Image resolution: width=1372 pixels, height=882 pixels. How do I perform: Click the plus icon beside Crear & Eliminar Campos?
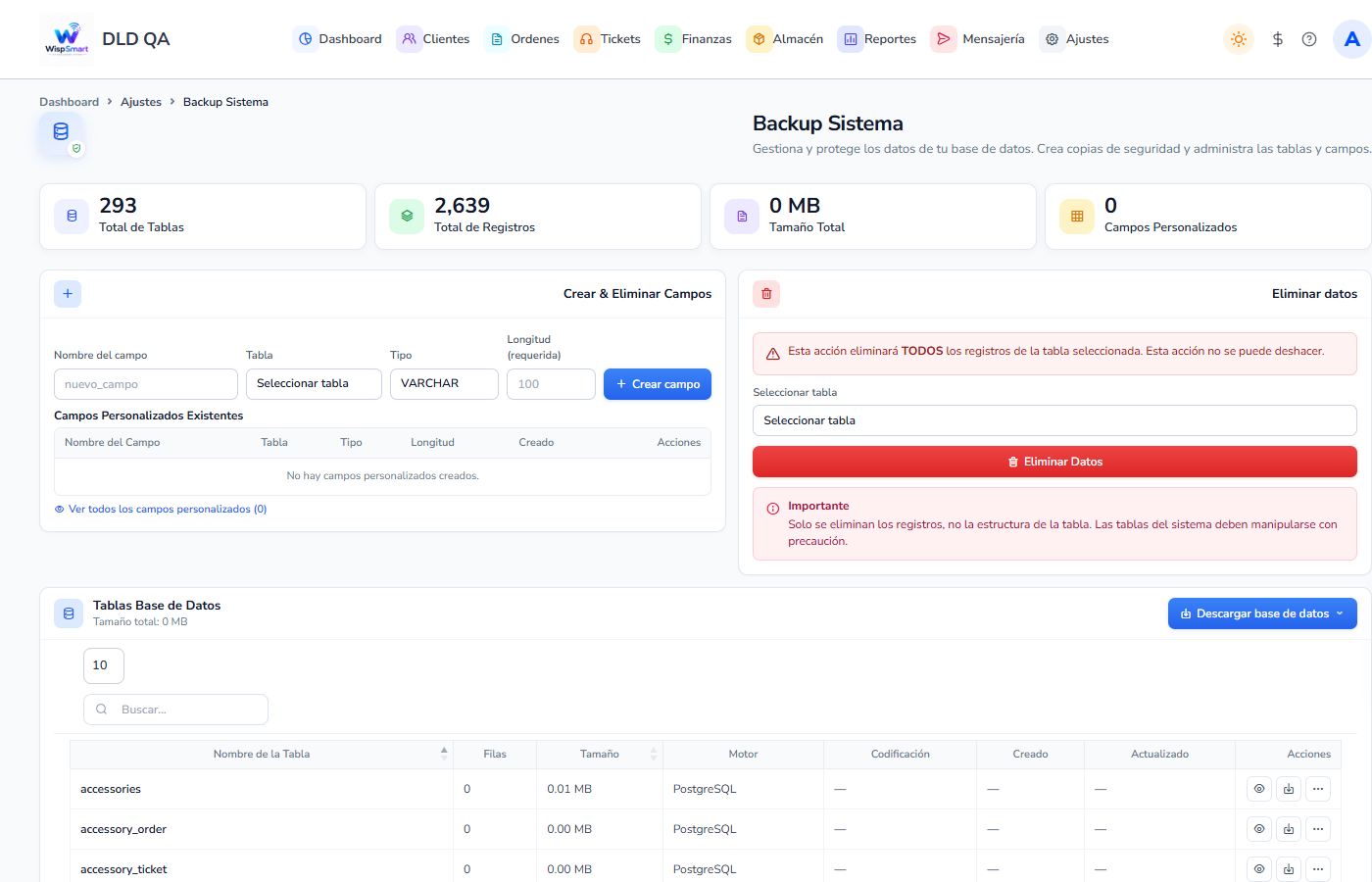[68, 293]
